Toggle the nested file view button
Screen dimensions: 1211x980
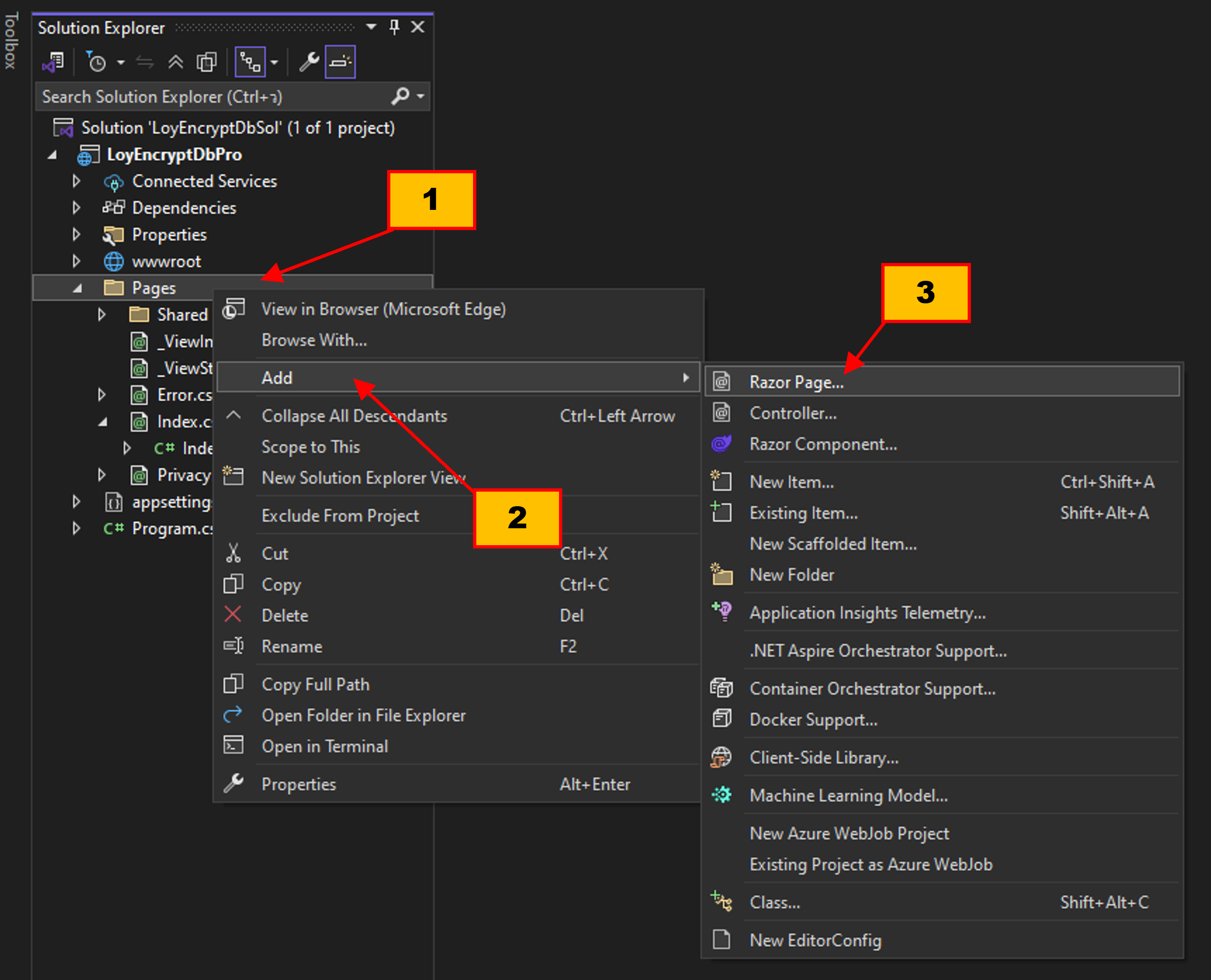click(x=250, y=62)
